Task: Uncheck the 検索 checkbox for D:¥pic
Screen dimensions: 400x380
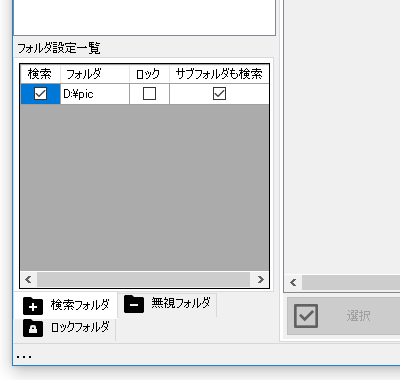Action: [x=40, y=94]
